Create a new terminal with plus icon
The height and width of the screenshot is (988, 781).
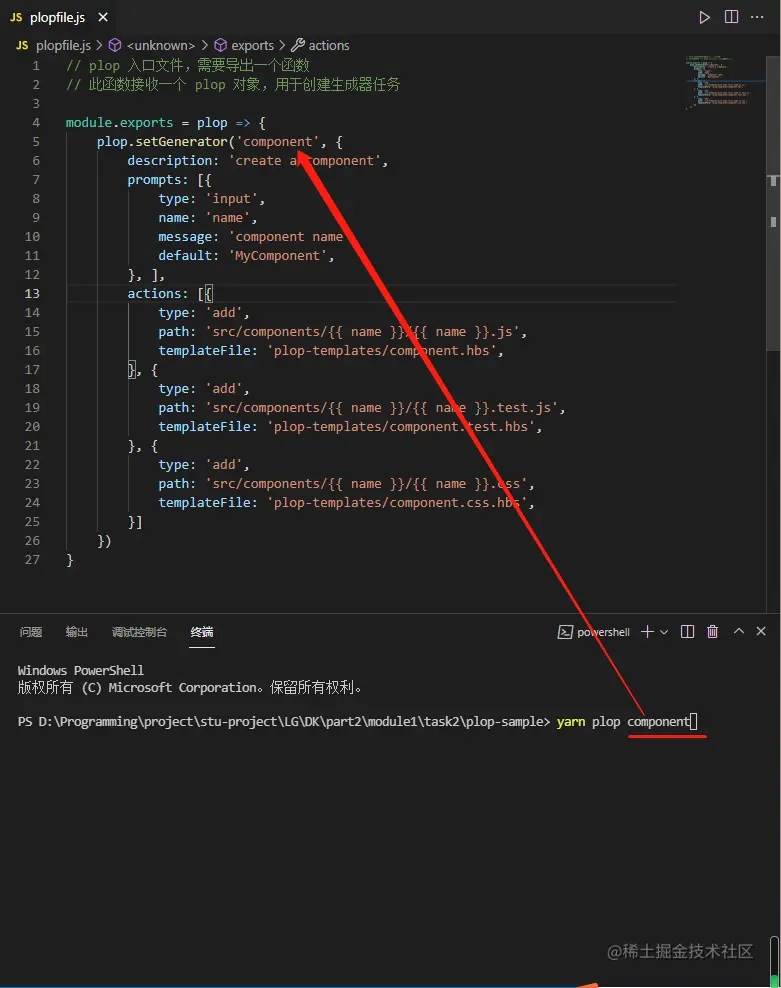pos(647,631)
